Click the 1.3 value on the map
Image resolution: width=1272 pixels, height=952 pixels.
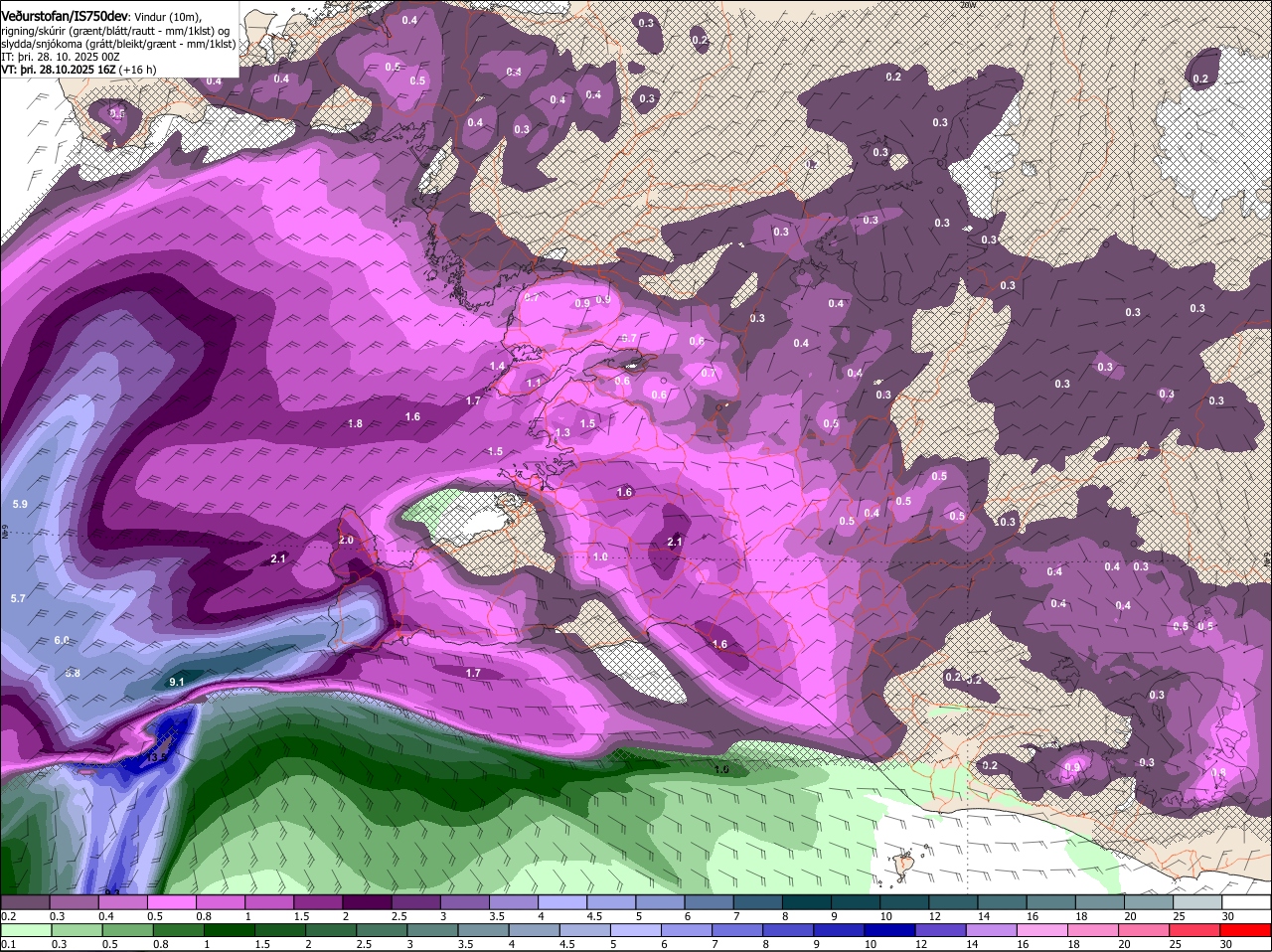[562, 432]
